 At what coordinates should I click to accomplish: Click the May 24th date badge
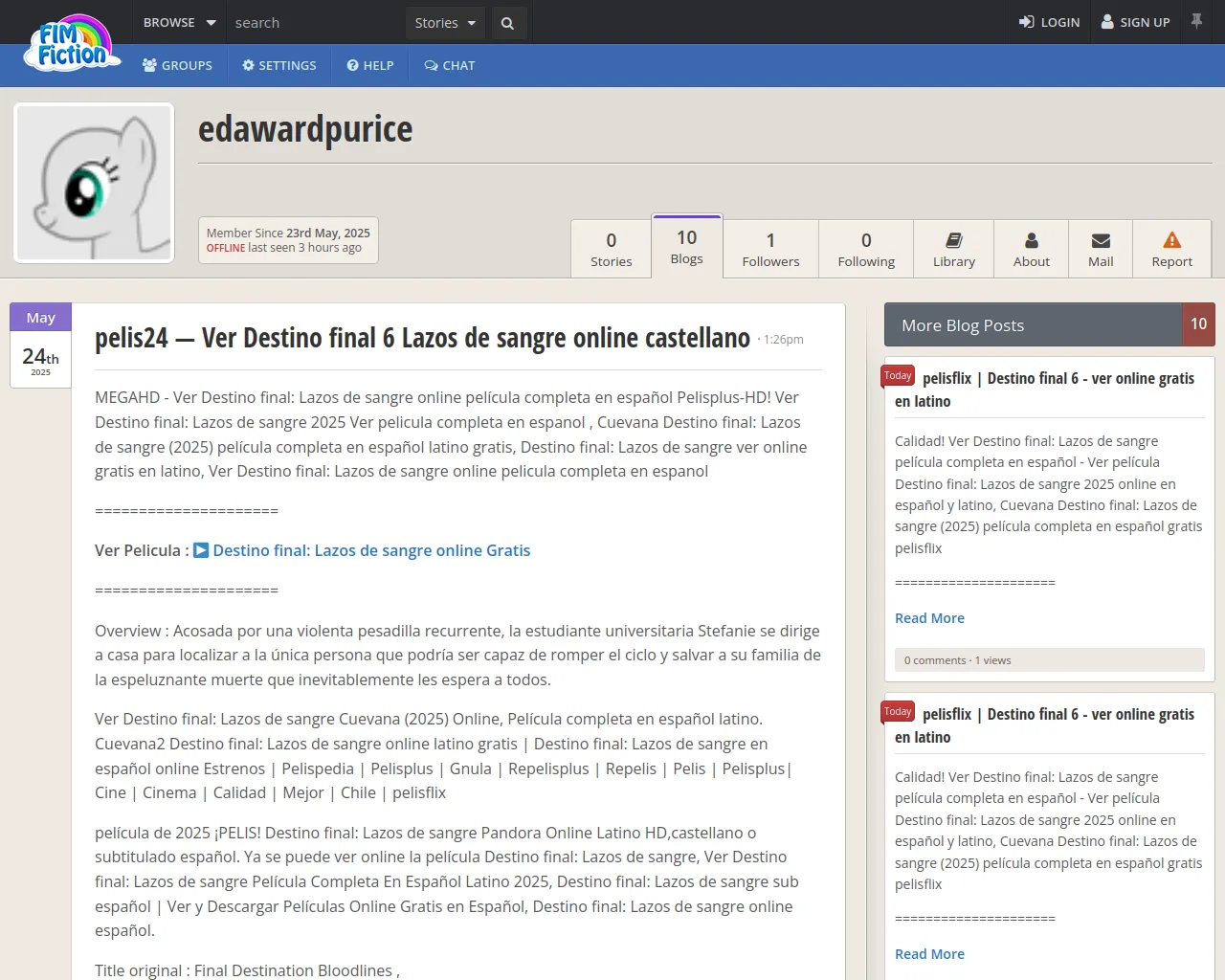pos(40,345)
